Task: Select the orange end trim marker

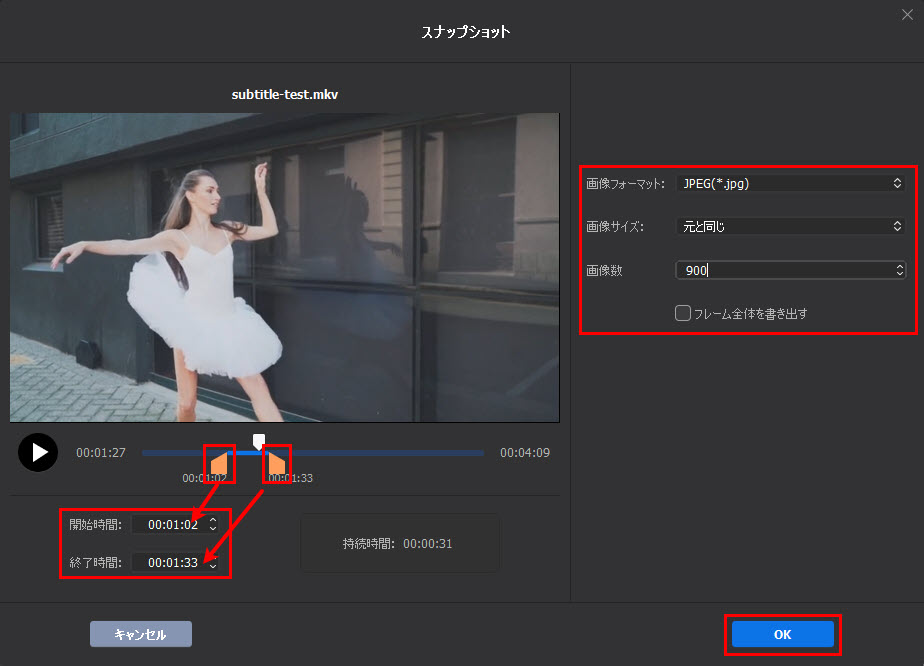Action: point(276,464)
